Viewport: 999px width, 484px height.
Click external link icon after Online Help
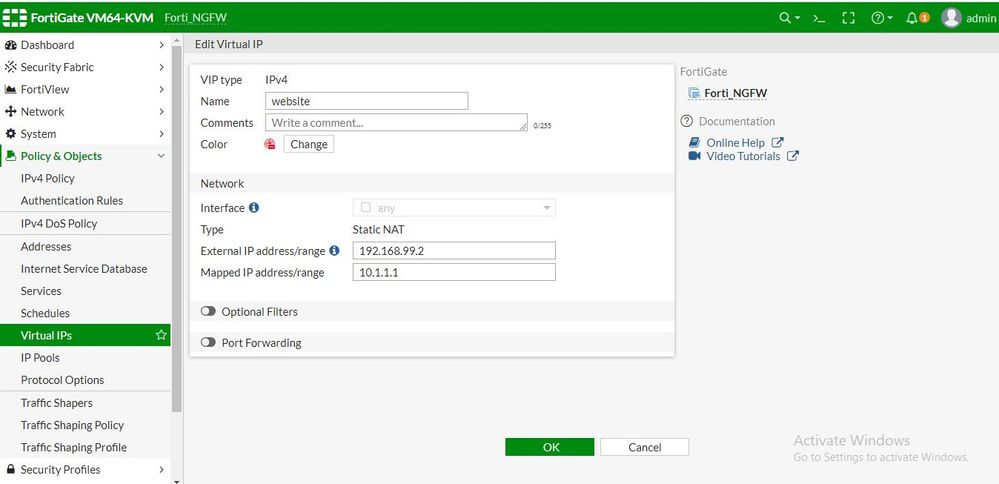coord(777,143)
